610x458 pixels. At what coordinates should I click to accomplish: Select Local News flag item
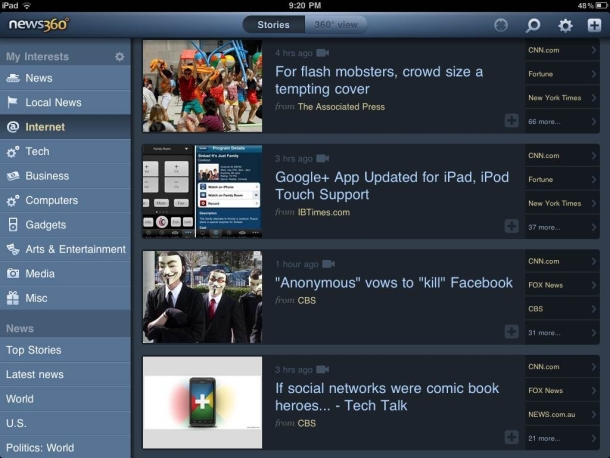[65, 103]
